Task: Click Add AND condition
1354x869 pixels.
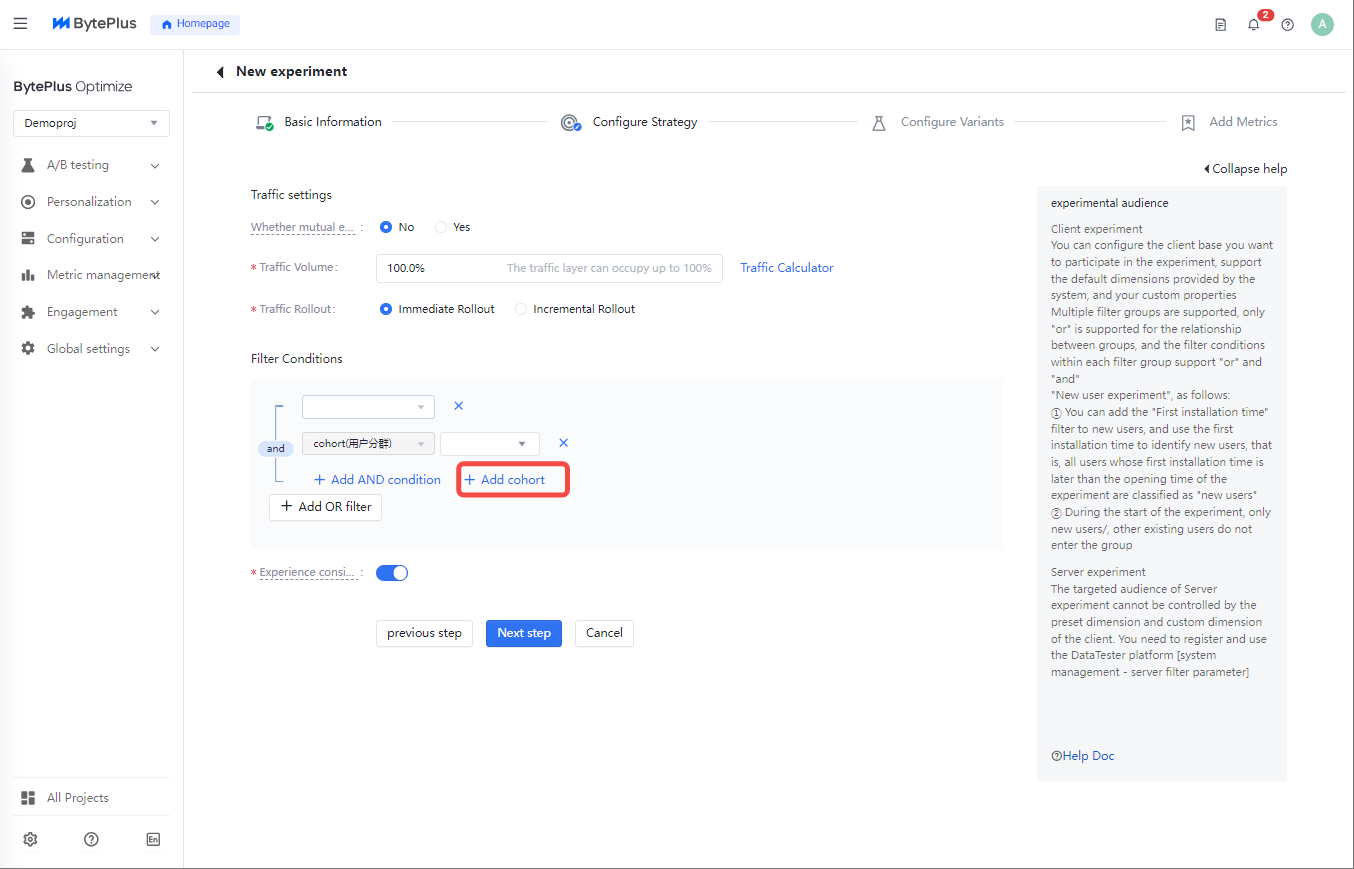Action: coord(377,480)
